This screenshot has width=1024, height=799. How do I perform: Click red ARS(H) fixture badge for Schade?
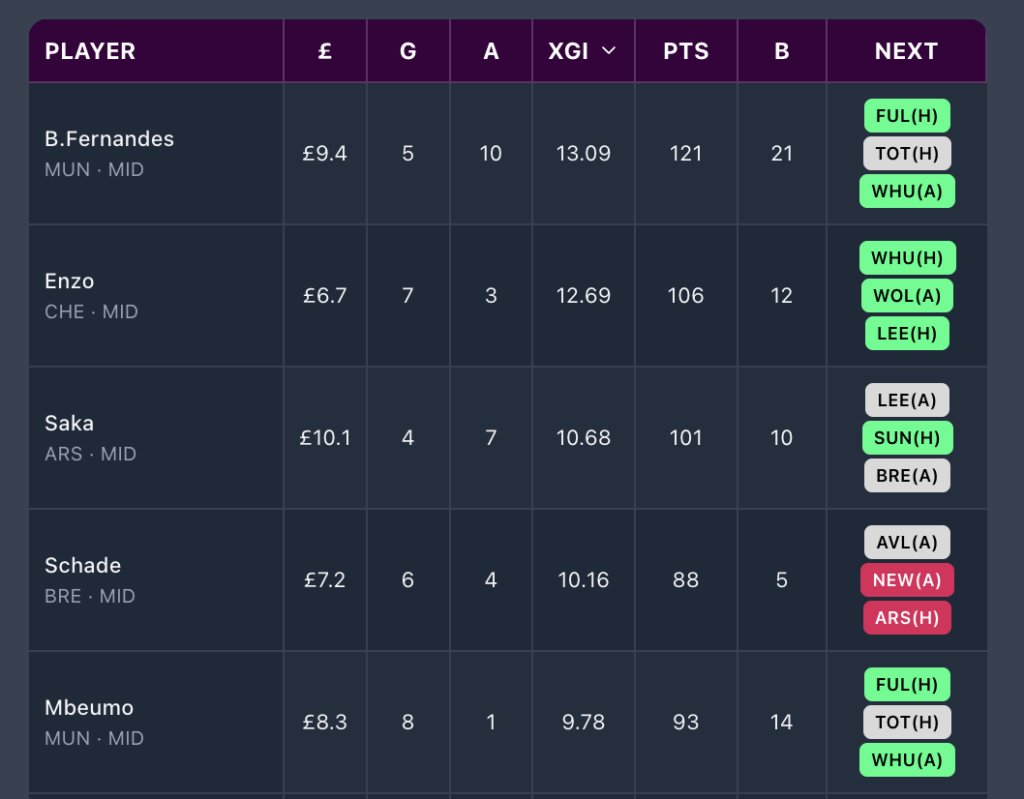tap(907, 617)
